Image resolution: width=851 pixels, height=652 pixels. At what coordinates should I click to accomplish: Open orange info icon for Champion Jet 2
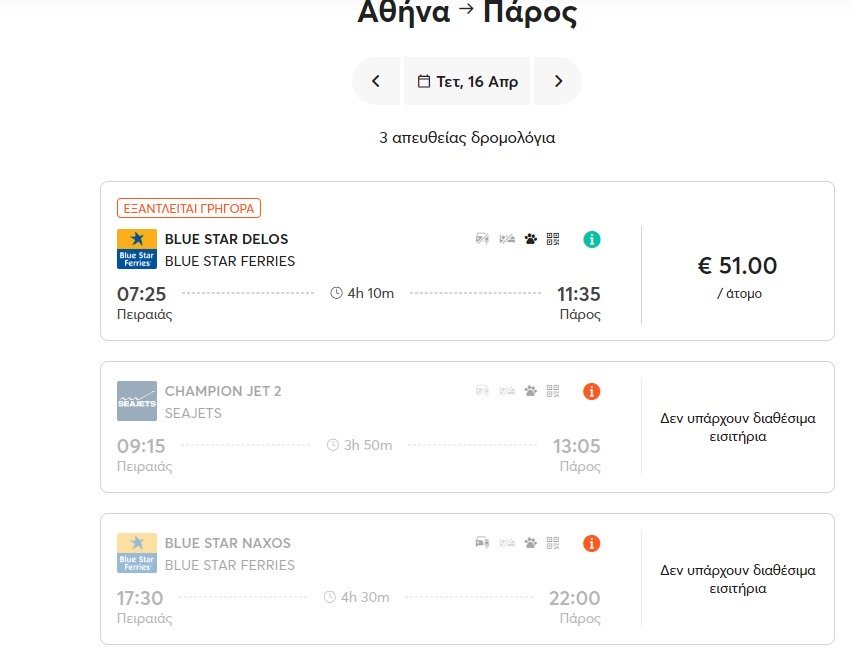point(592,391)
